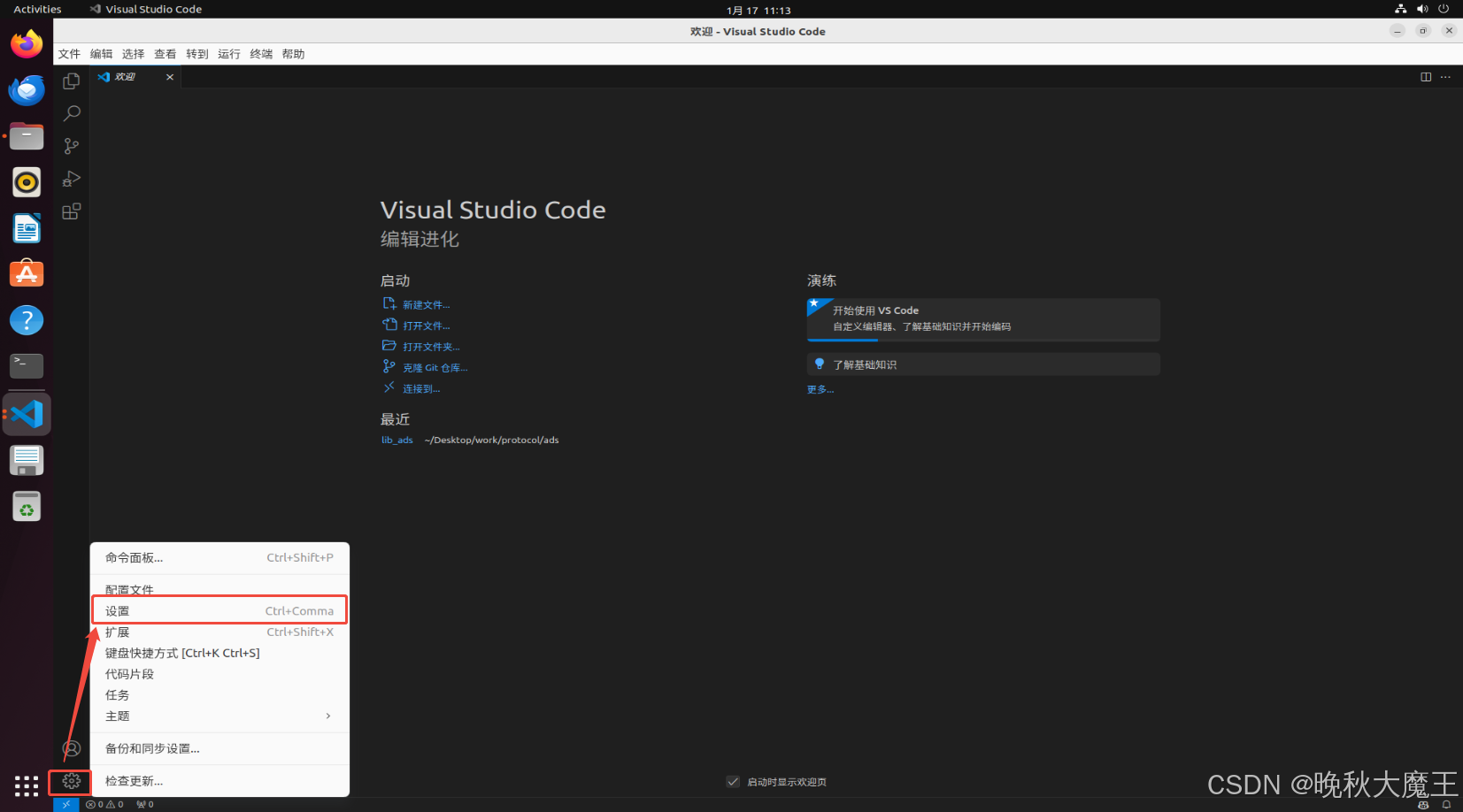The height and width of the screenshot is (812, 1463).
Task: Split the editor to the right
Action: click(x=1426, y=77)
